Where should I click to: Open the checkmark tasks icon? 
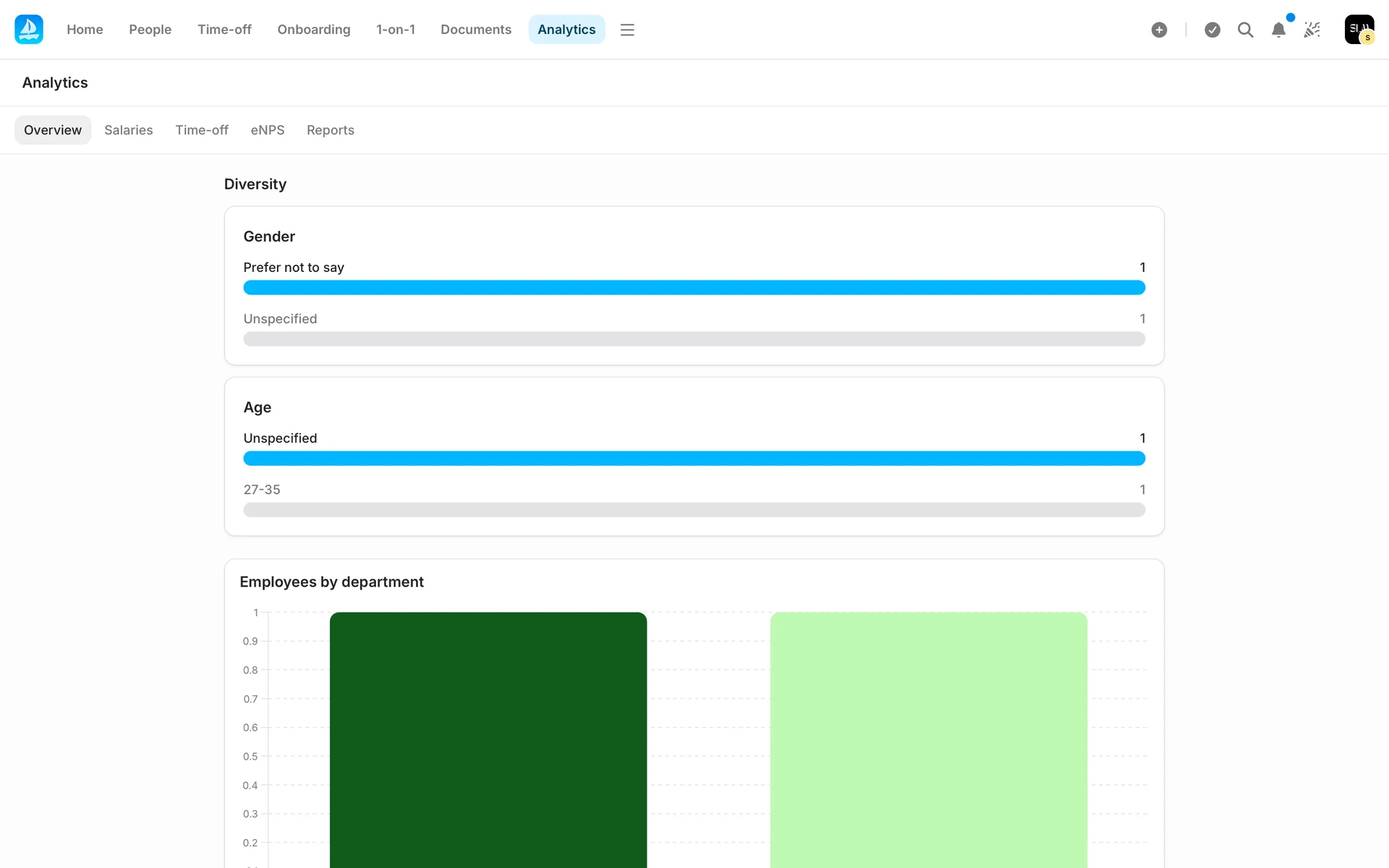[x=1212, y=30]
